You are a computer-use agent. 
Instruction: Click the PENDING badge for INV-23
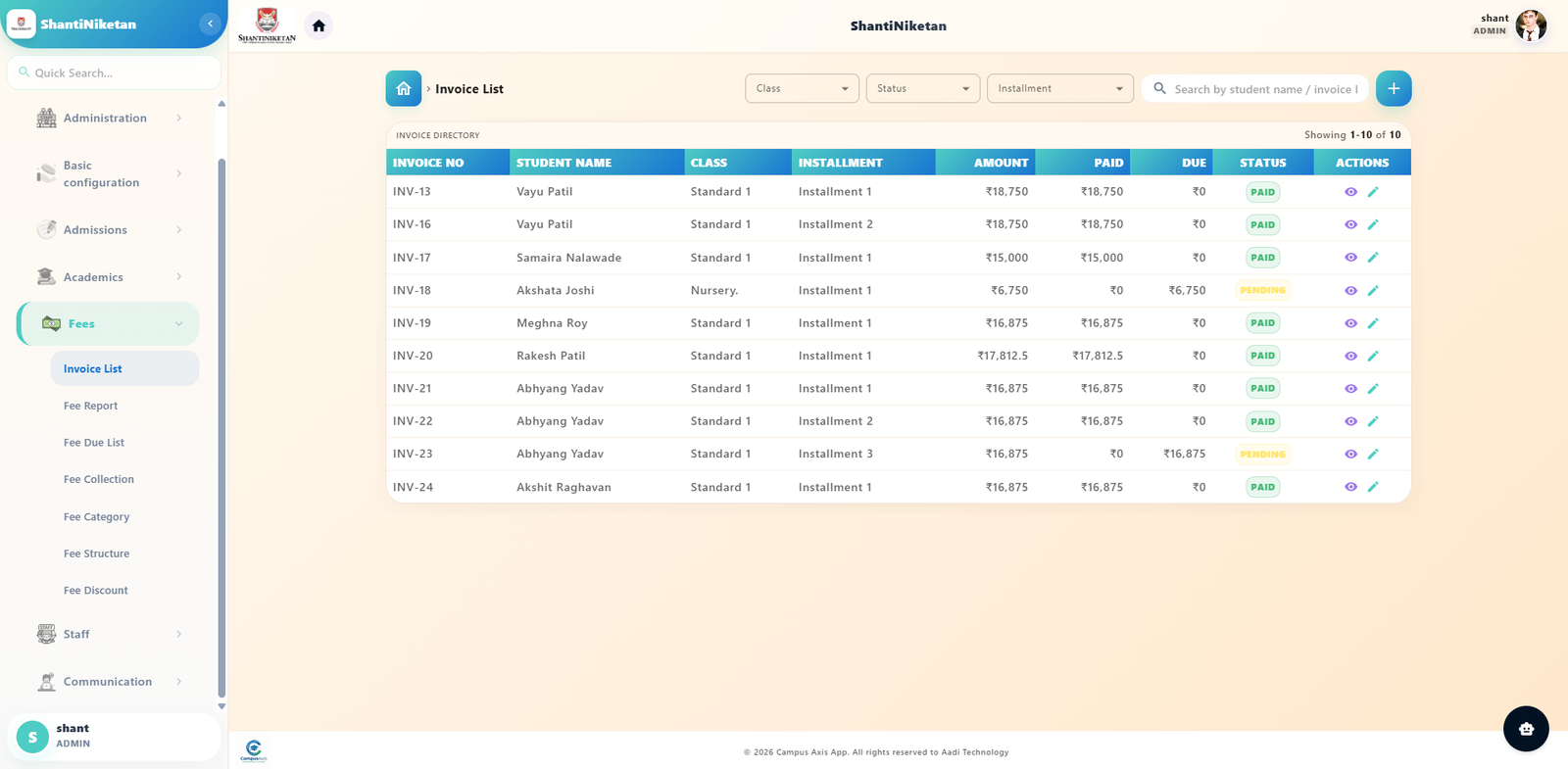click(1262, 454)
